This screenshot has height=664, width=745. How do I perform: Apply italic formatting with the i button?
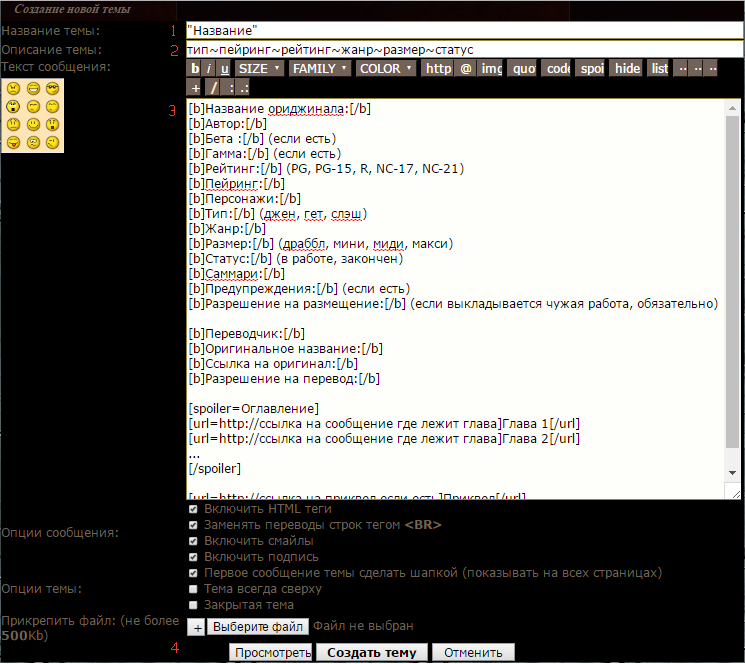pyautogui.click(x=209, y=69)
